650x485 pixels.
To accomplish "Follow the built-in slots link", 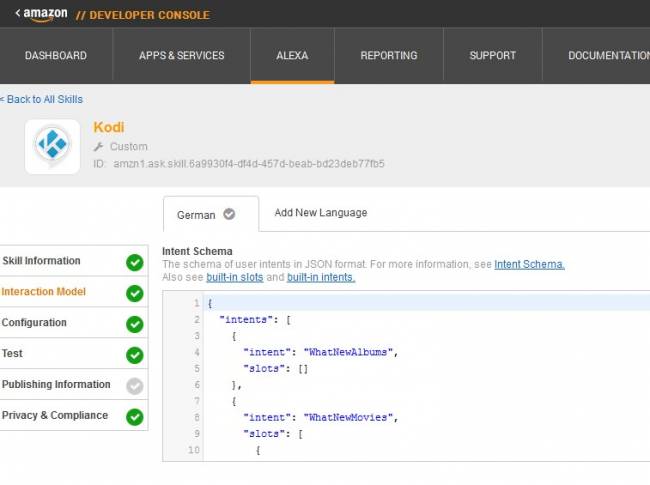I will (x=235, y=277).
